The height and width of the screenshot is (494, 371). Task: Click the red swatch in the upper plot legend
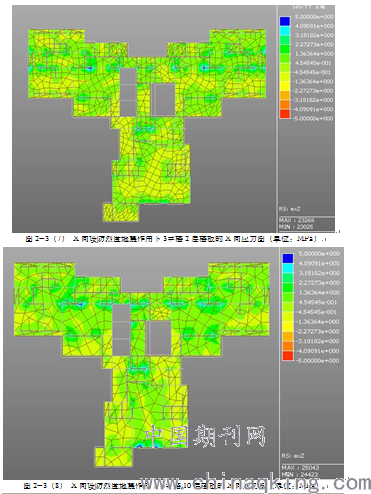285,114
